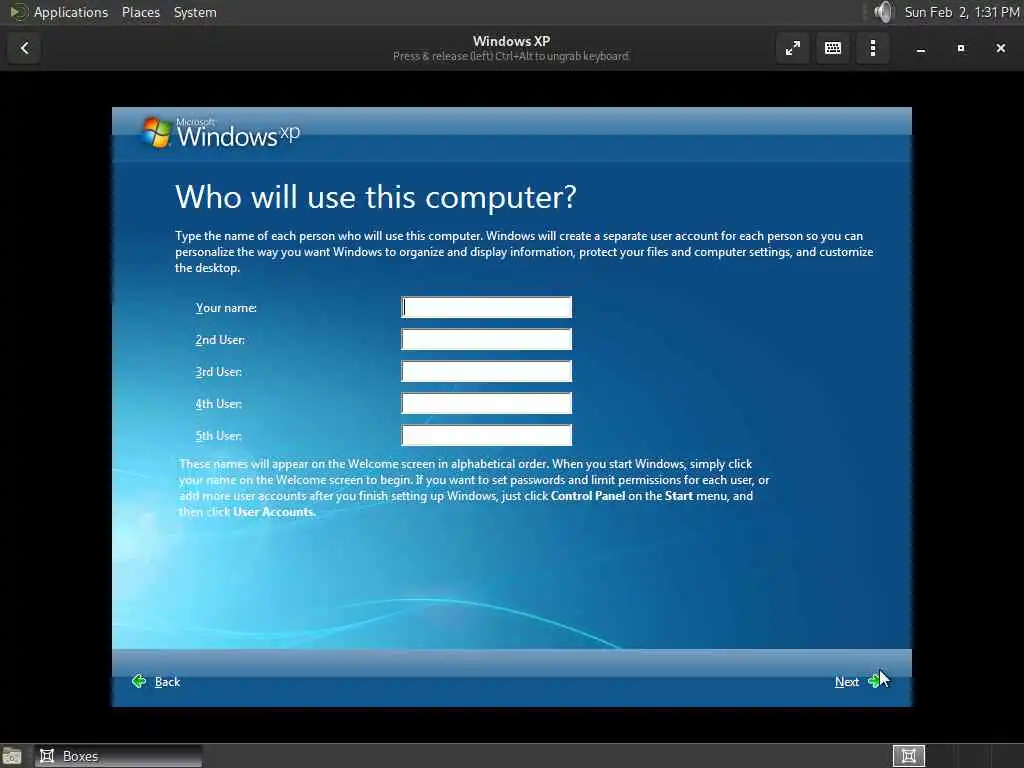Viewport: 1024px width, 768px height.
Task: Go back in the Boxes header bar
Action: click(x=24, y=48)
